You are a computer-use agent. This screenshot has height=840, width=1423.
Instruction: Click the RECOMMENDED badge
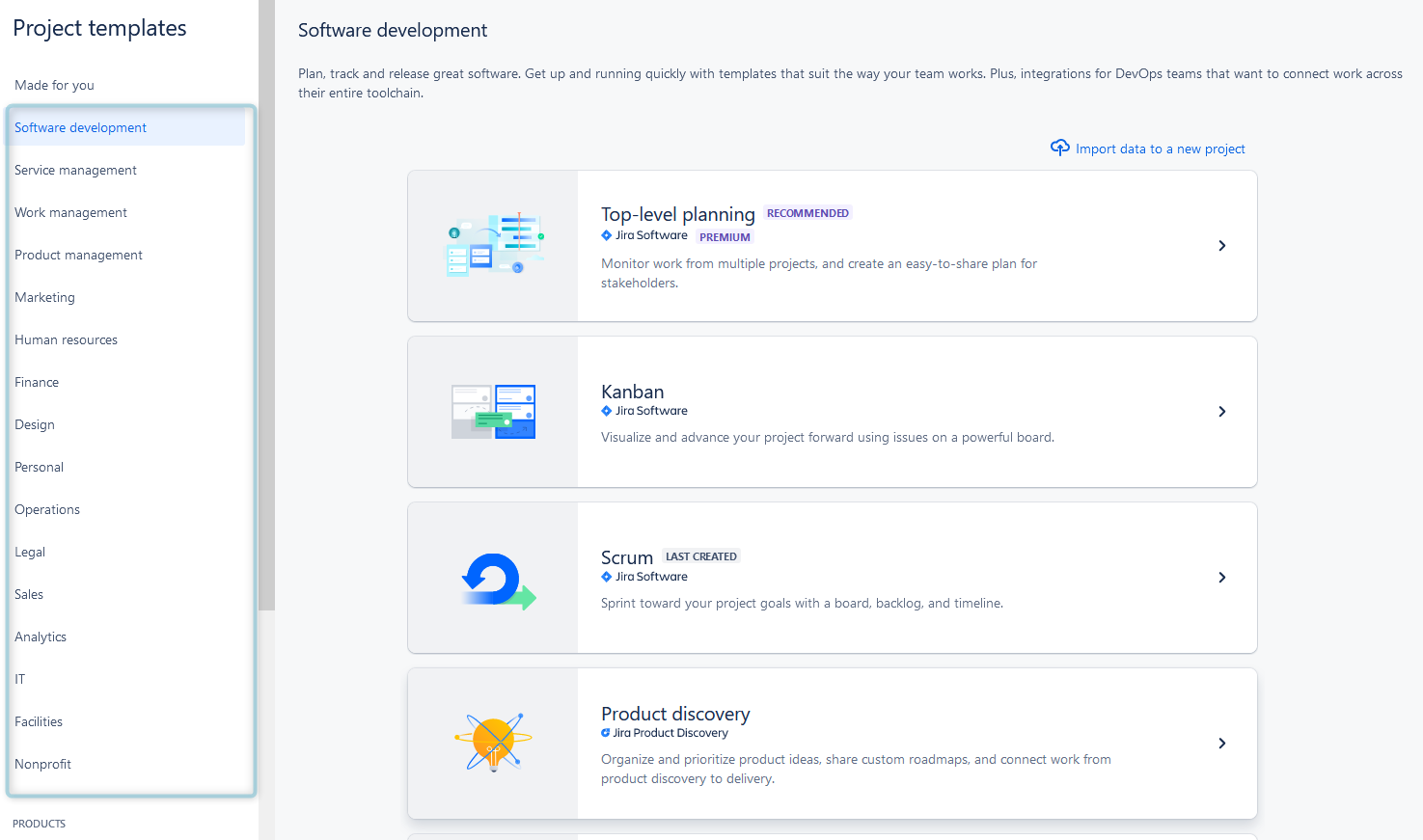pyautogui.click(x=808, y=213)
